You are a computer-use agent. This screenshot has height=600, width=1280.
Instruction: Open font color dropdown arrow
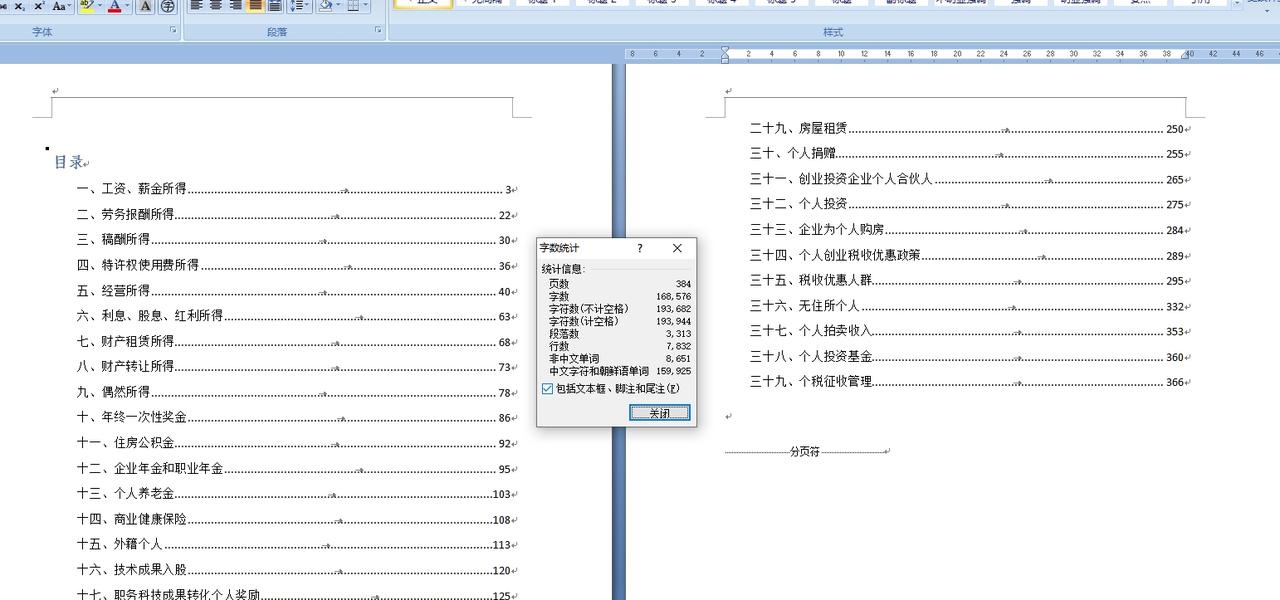126,6
